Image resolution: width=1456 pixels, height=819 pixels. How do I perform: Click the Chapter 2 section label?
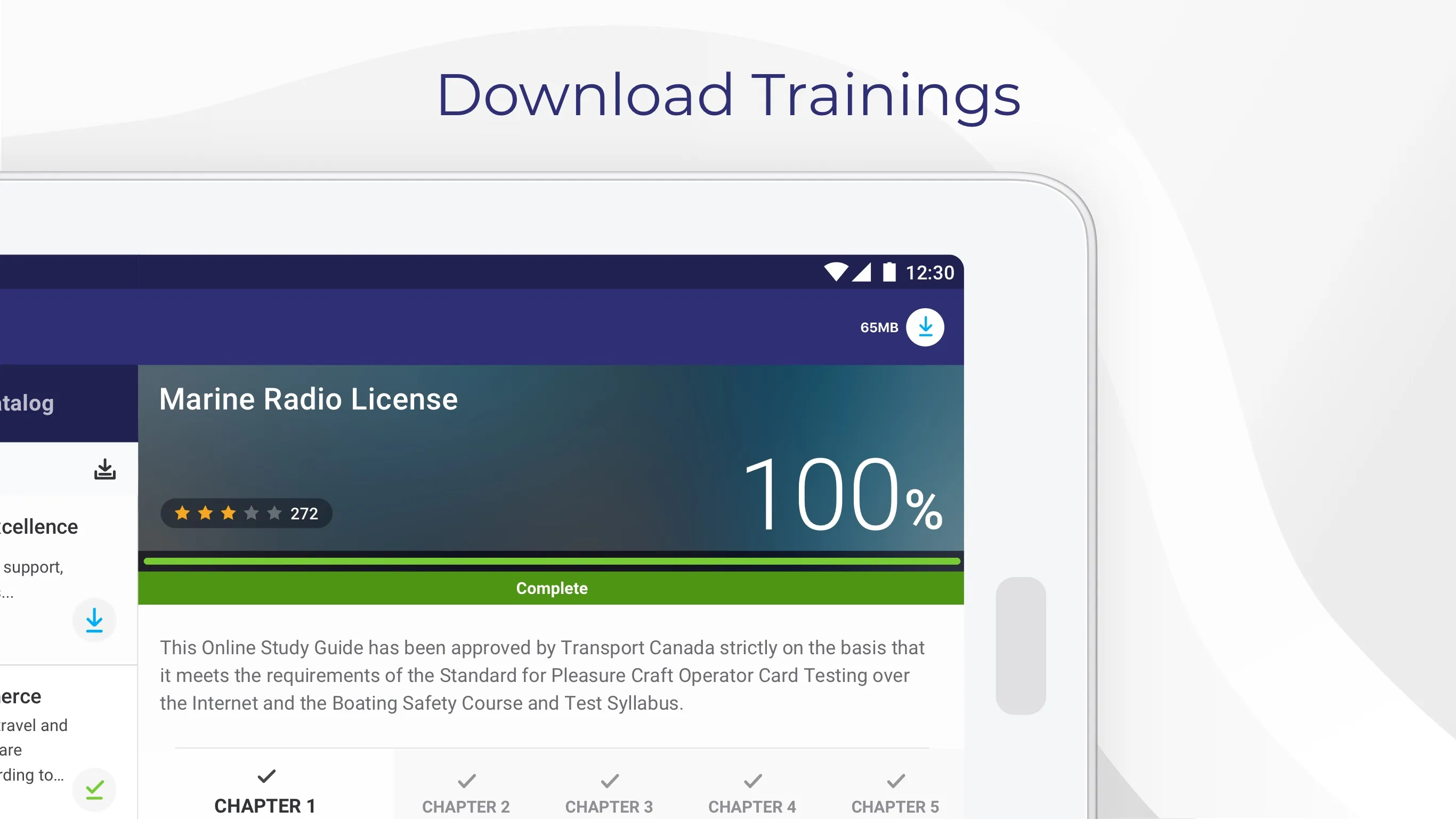click(466, 806)
